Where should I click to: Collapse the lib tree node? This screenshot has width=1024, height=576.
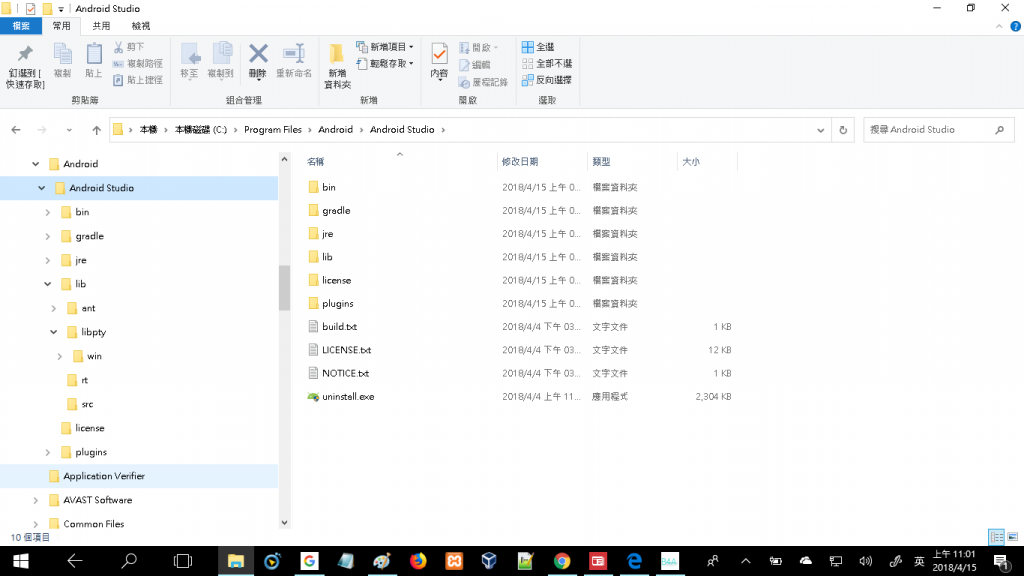48,284
